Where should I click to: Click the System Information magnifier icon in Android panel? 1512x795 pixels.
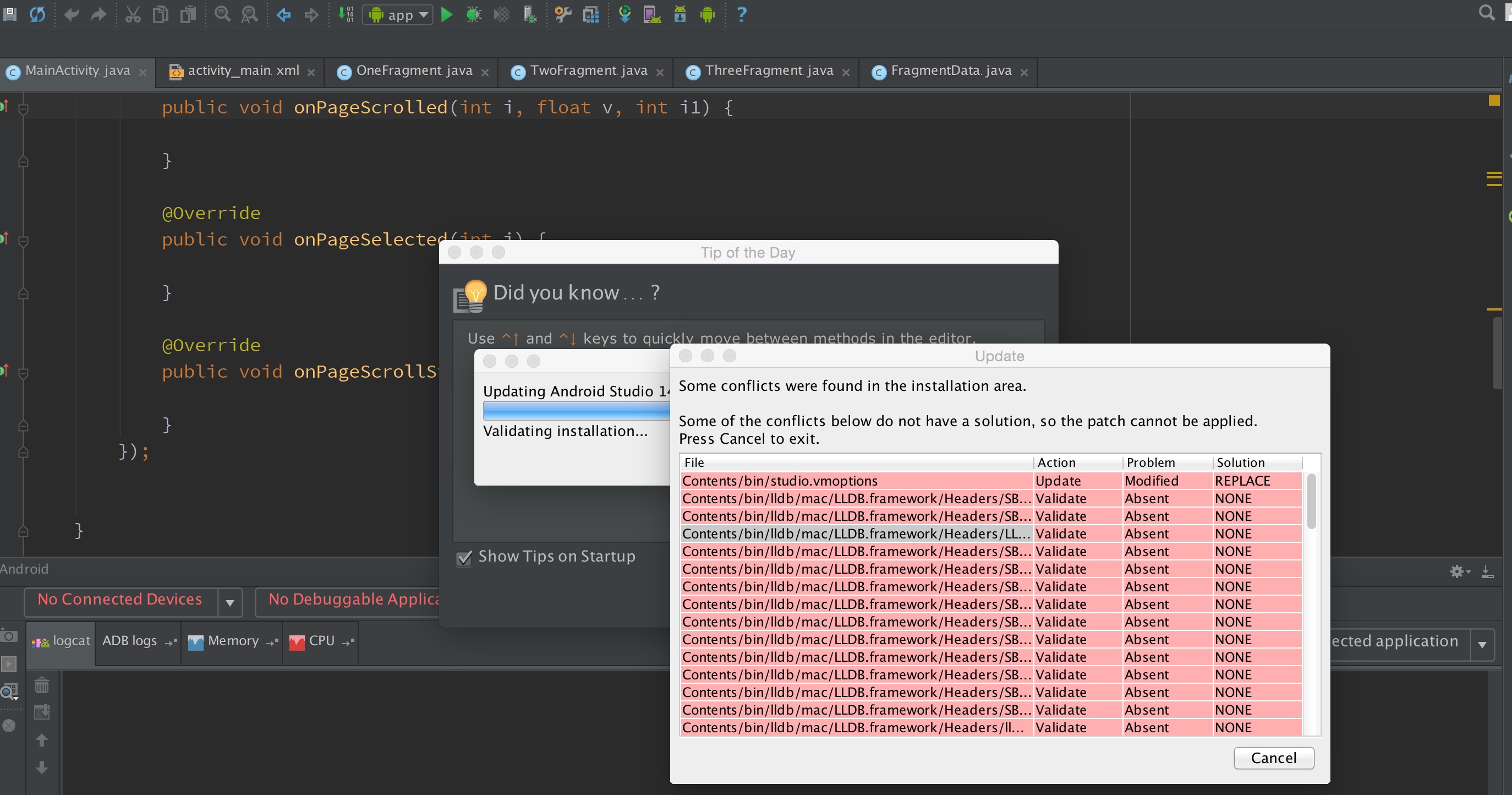pos(9,691)
